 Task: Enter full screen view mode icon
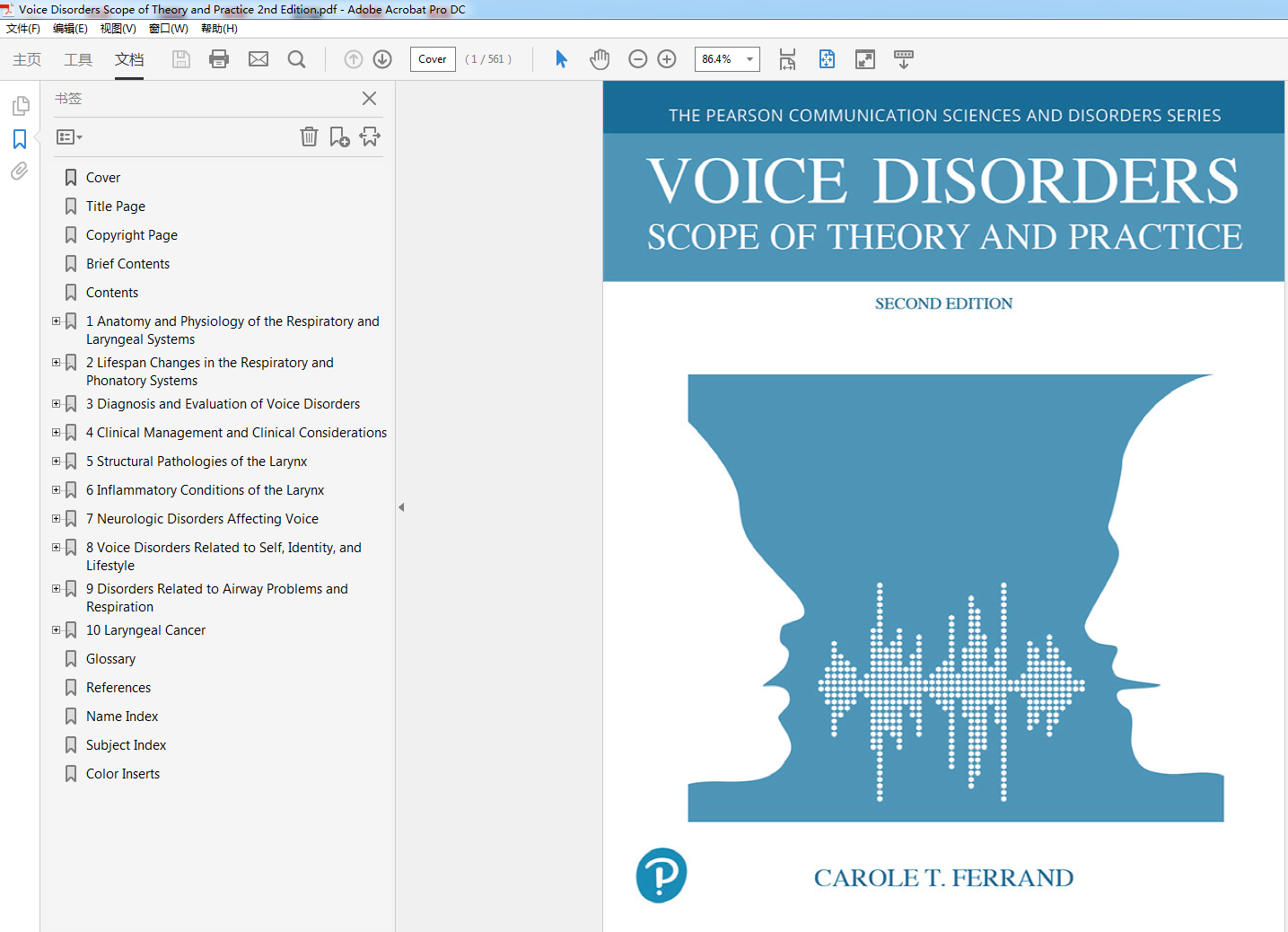coord(865,59)
